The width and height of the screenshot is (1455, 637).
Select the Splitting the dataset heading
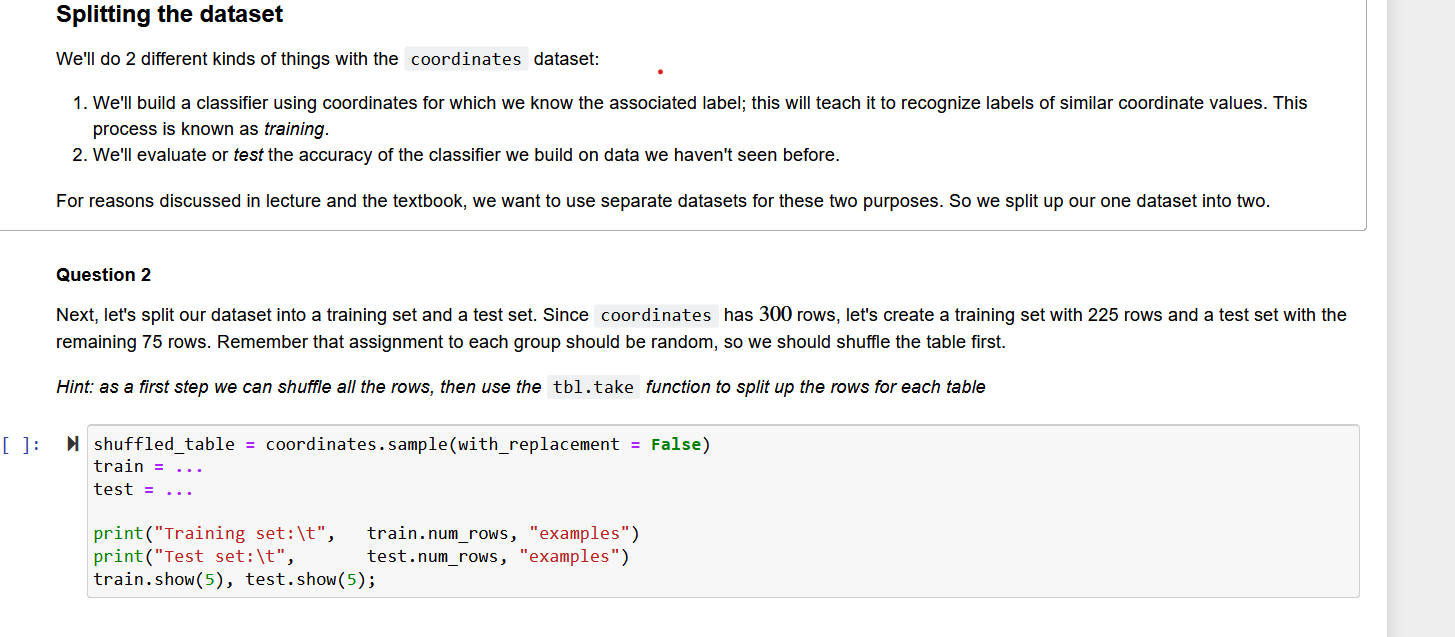(x=169, y=14)
